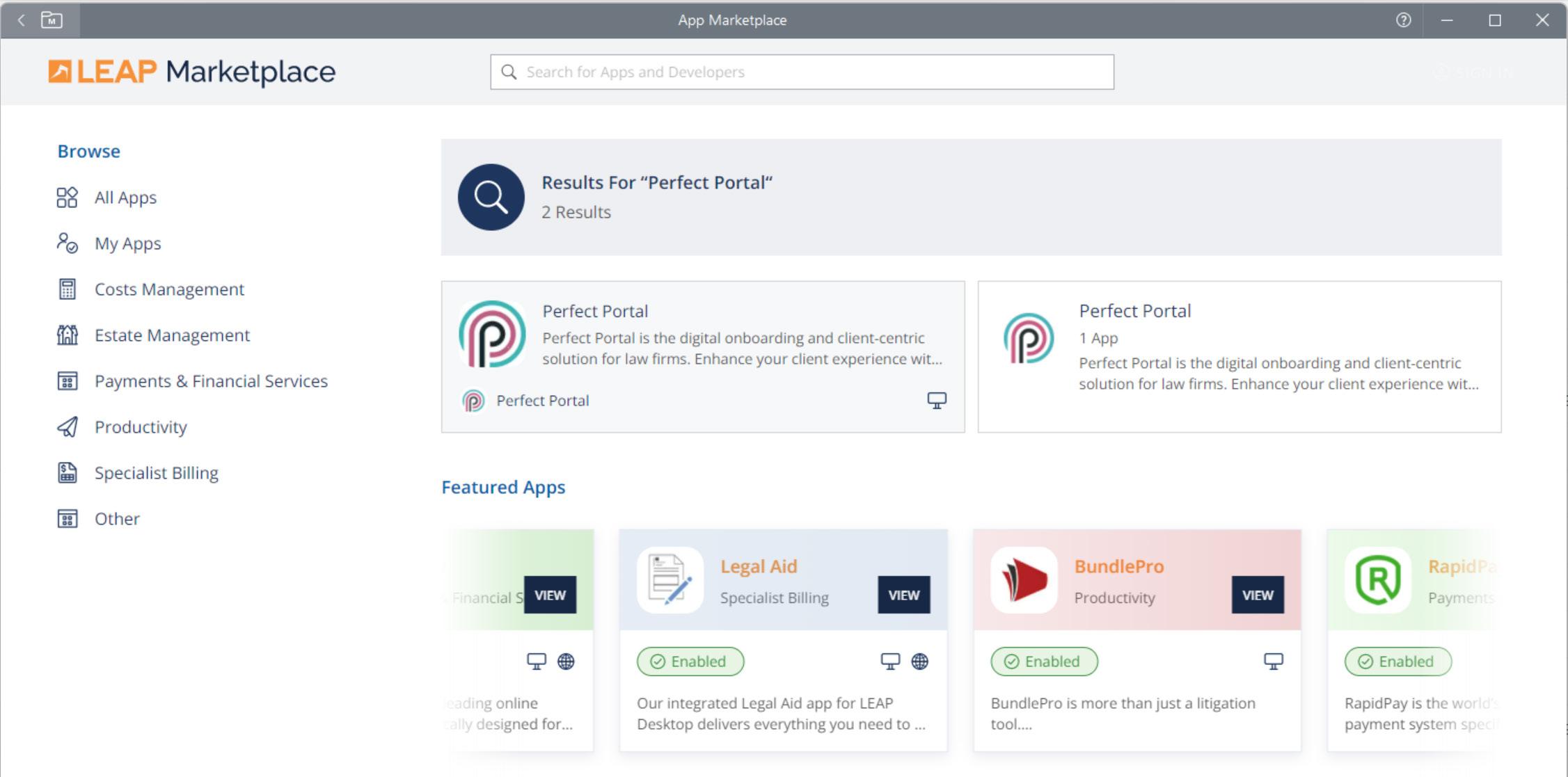This screenshot has width=1568, height=777.
Task: Minimize the App Marketplace window
Action: 1447,20
